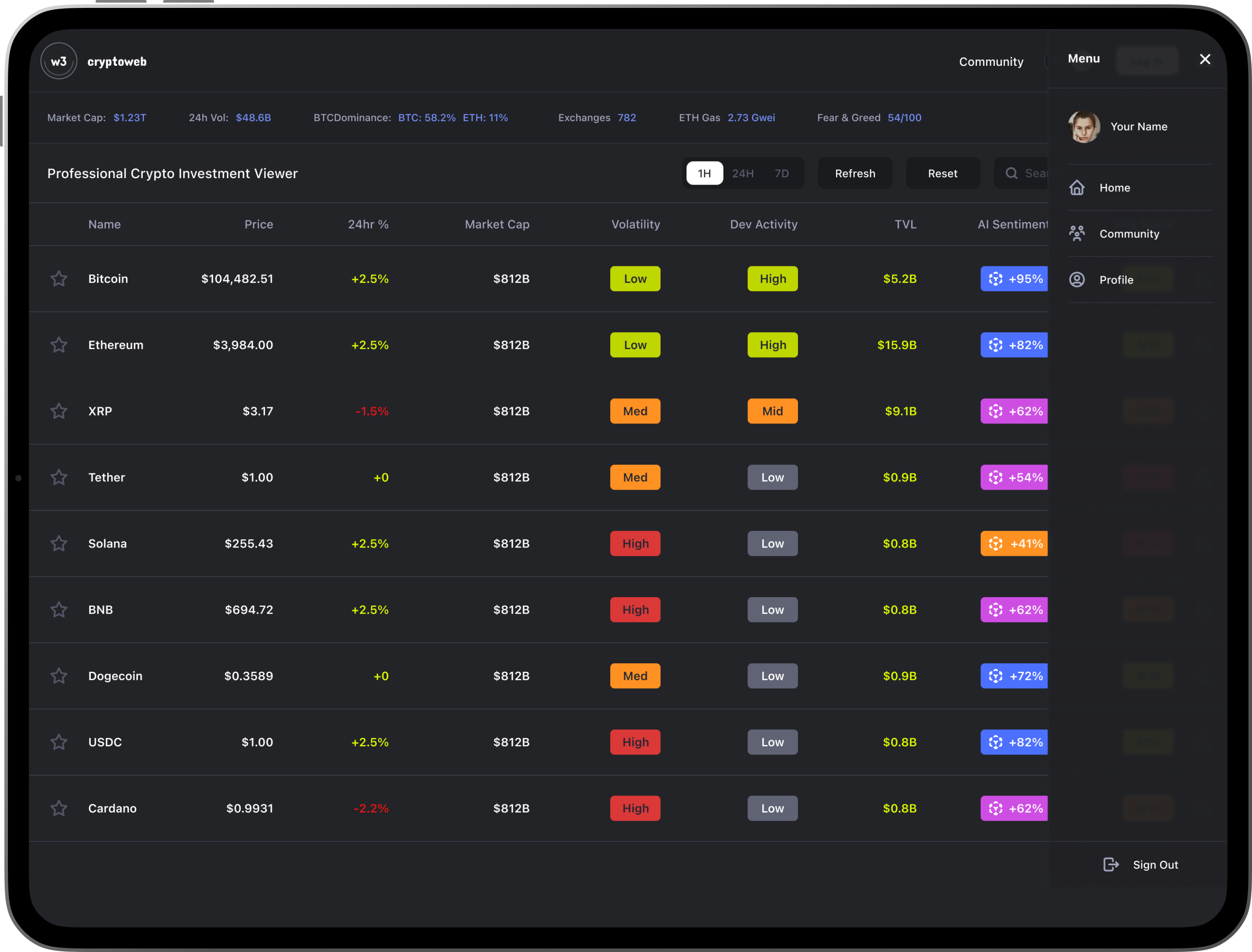This screenshot has width=1252, height=952.
Task: Click the Home house icon in menu
Action: (x=1077, y=188)
